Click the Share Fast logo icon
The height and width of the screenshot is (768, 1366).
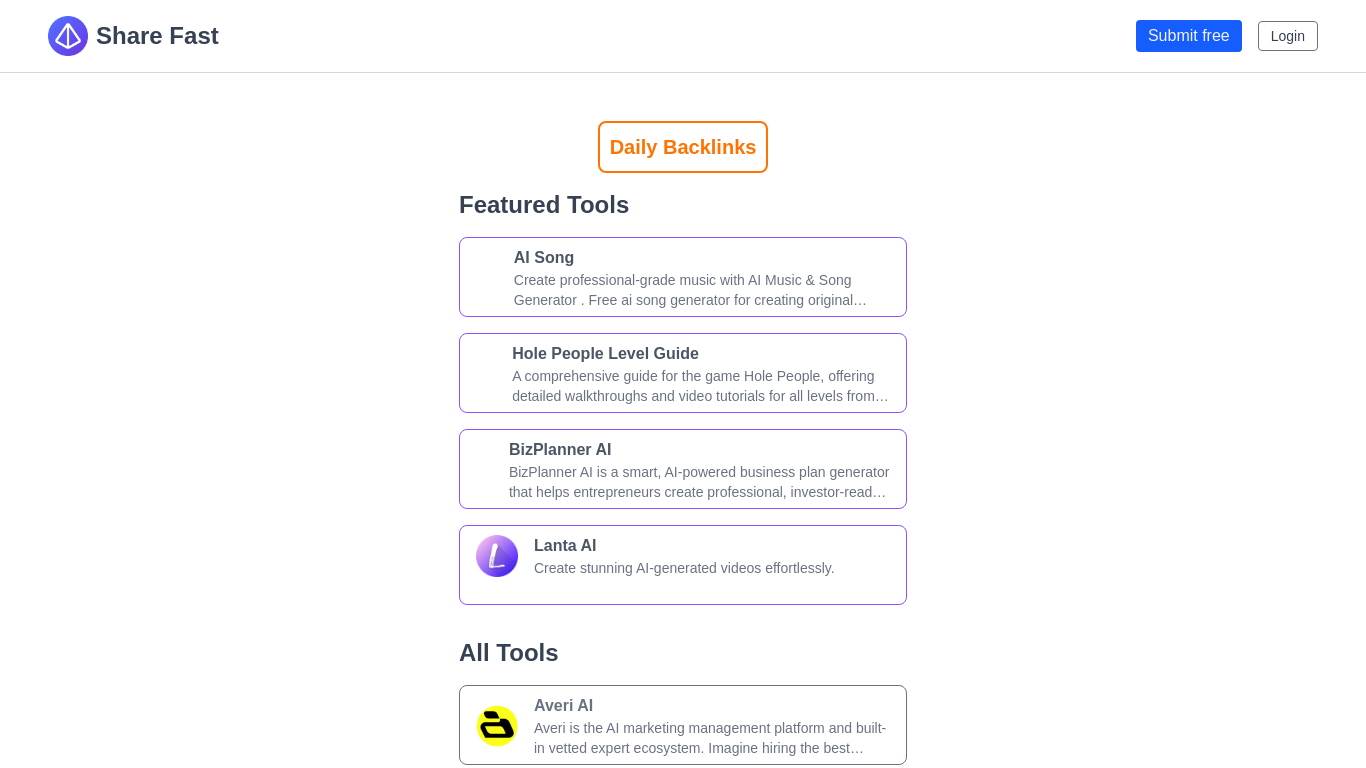tap(68, 36)
